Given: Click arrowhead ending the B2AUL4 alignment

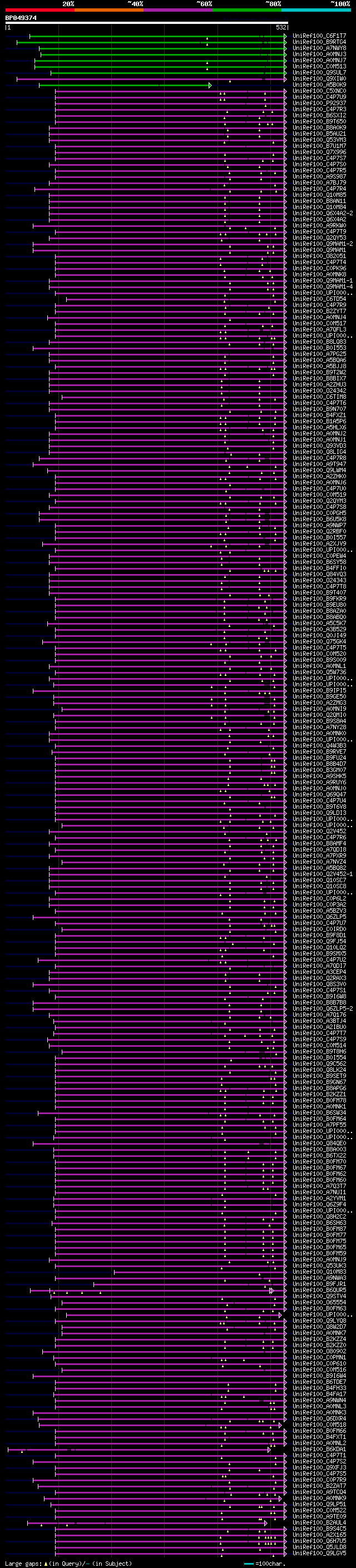Looking at the screenshot, I should click(x=265, y=1523).
